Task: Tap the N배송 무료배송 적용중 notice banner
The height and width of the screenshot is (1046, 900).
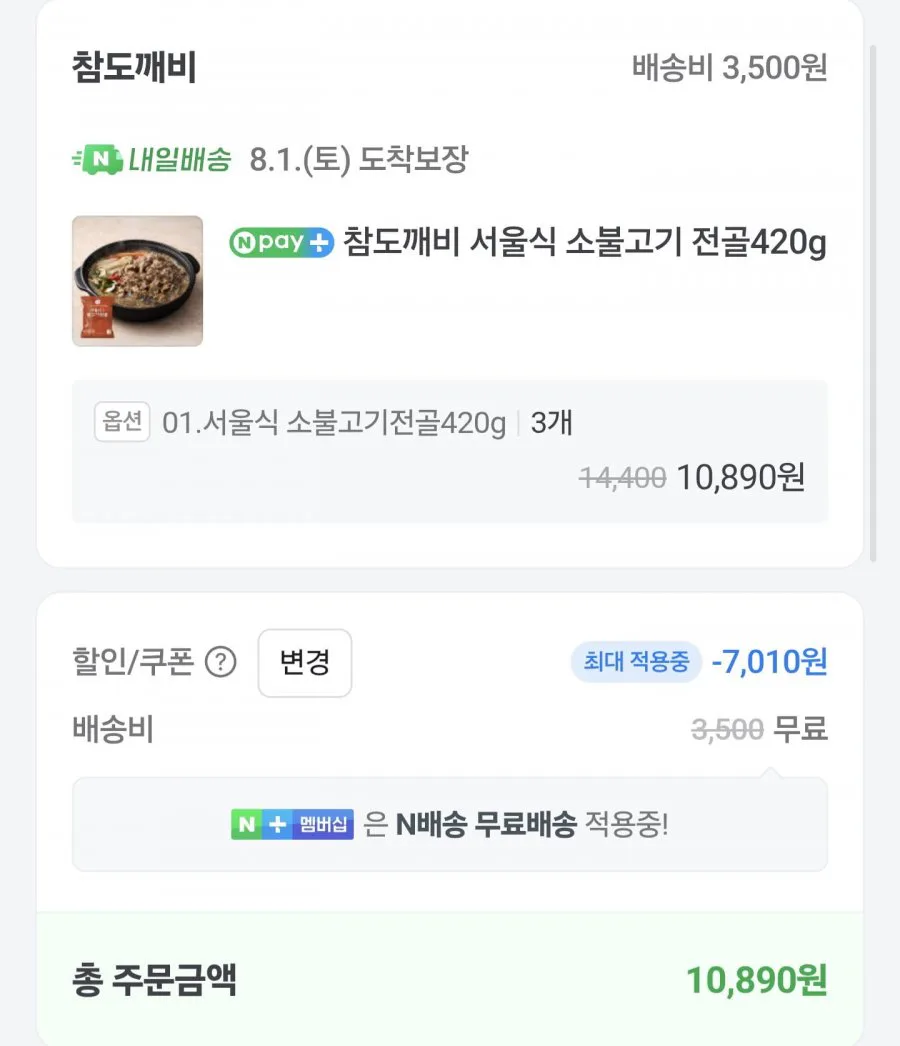Action: click(x=450, y=825)
